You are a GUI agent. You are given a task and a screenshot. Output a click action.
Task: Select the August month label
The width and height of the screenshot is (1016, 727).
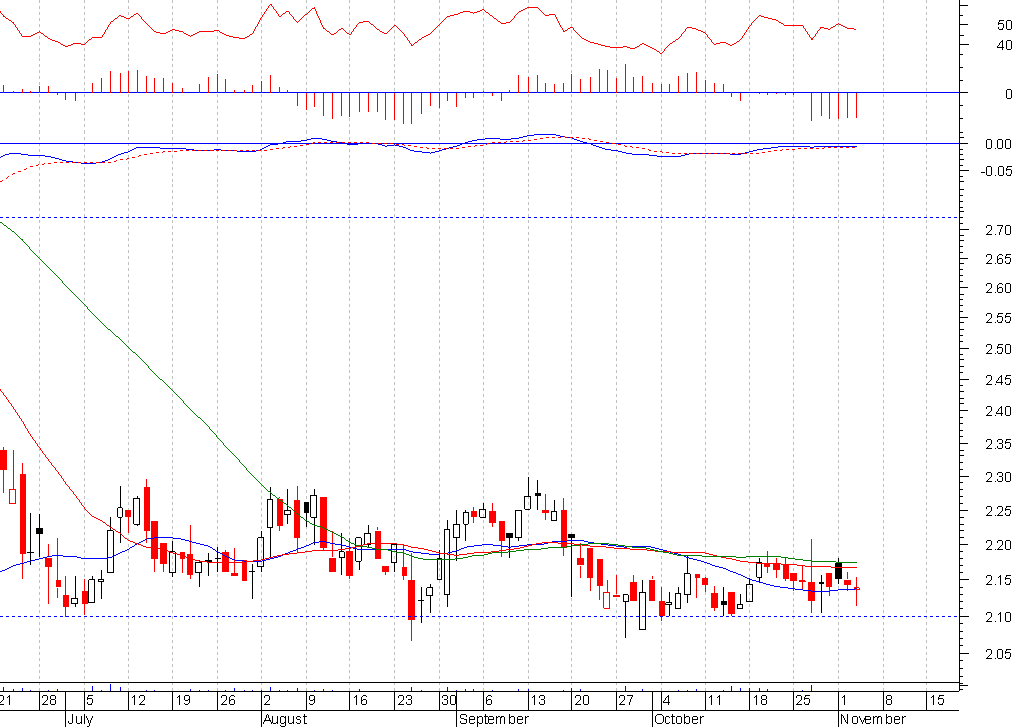[285, 719]
